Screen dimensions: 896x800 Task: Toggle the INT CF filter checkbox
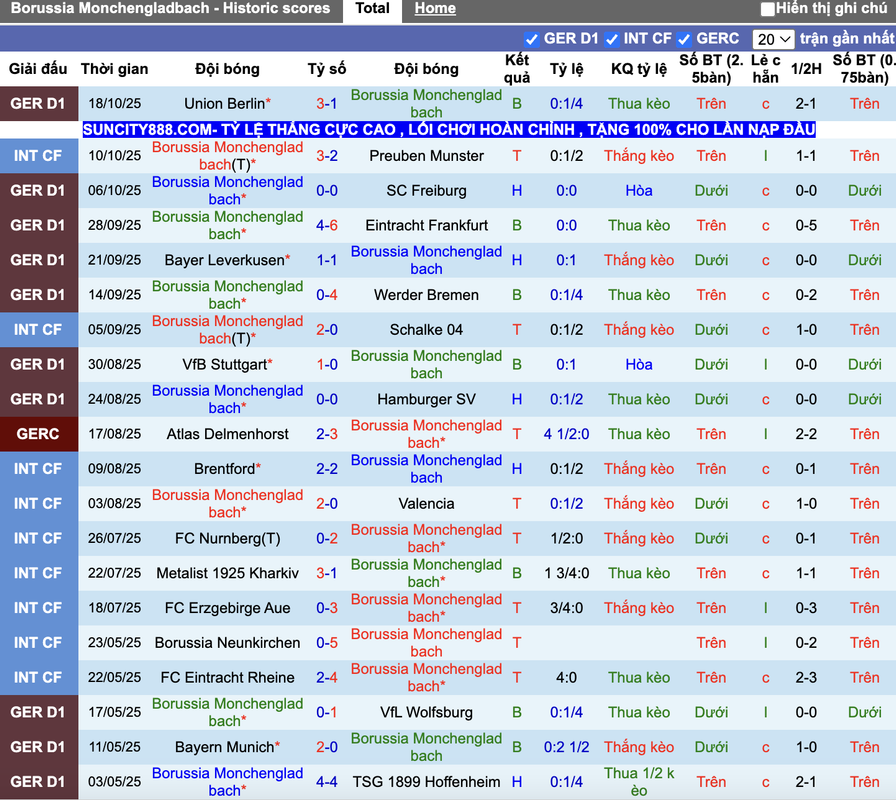(611, 39)
